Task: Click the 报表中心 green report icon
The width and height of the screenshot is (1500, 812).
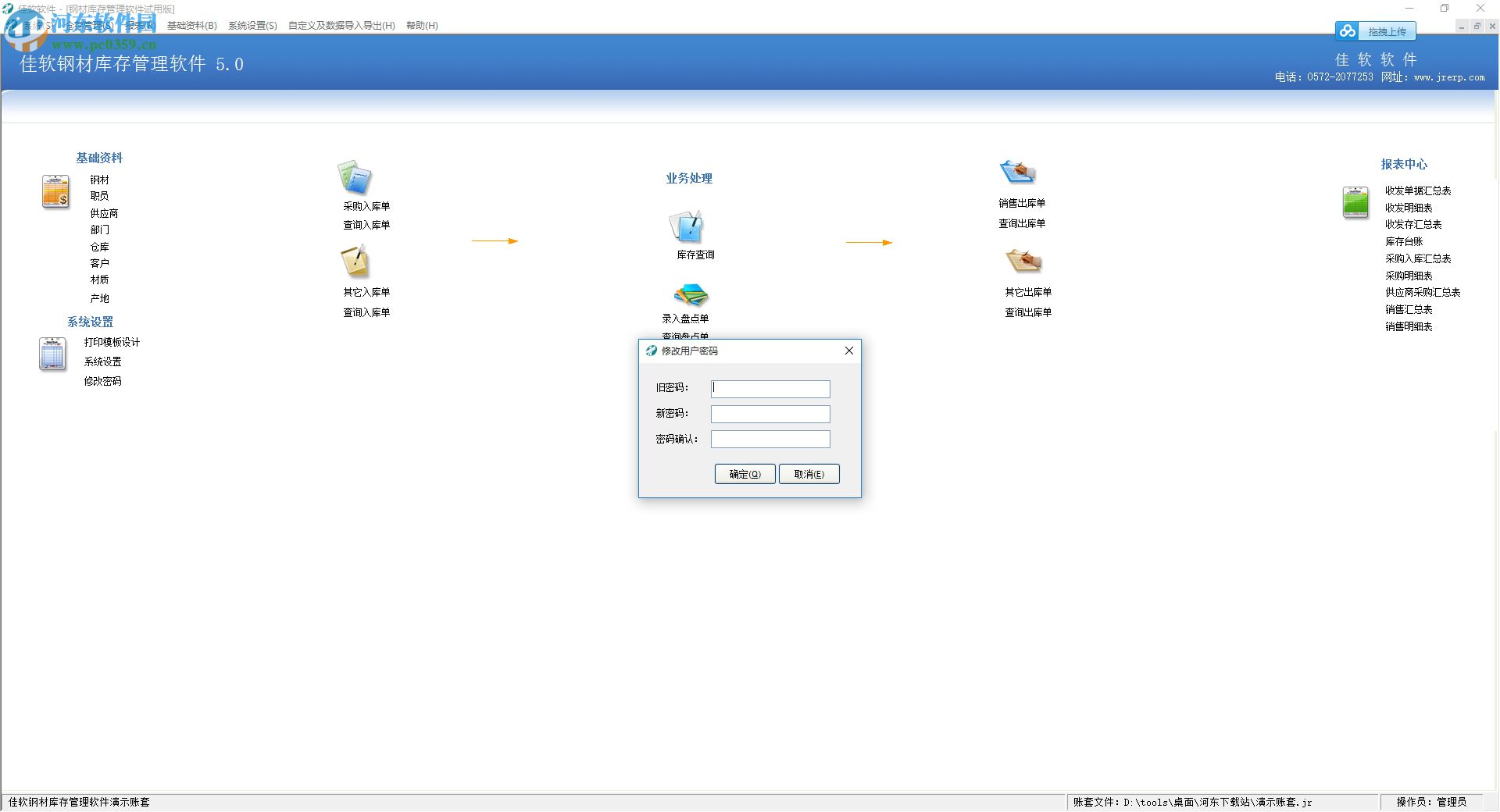Action: click(x=1355, y=202)
